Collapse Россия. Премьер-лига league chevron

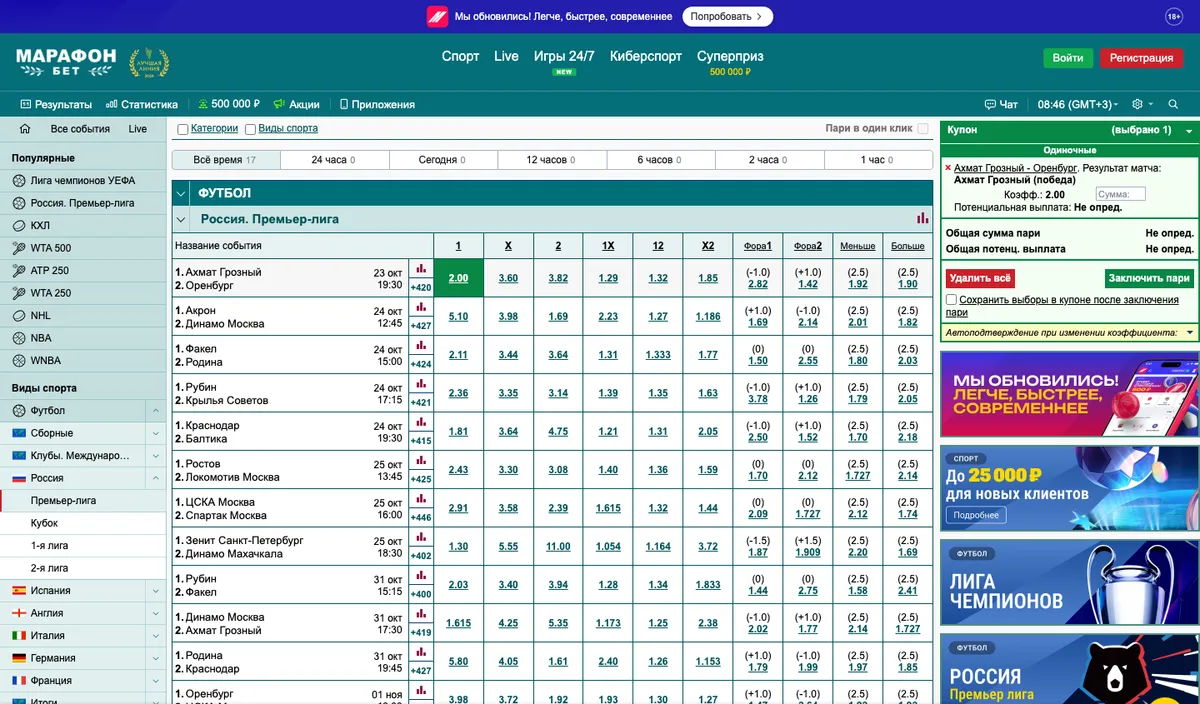pyautogui.click(x=181, y=219)
